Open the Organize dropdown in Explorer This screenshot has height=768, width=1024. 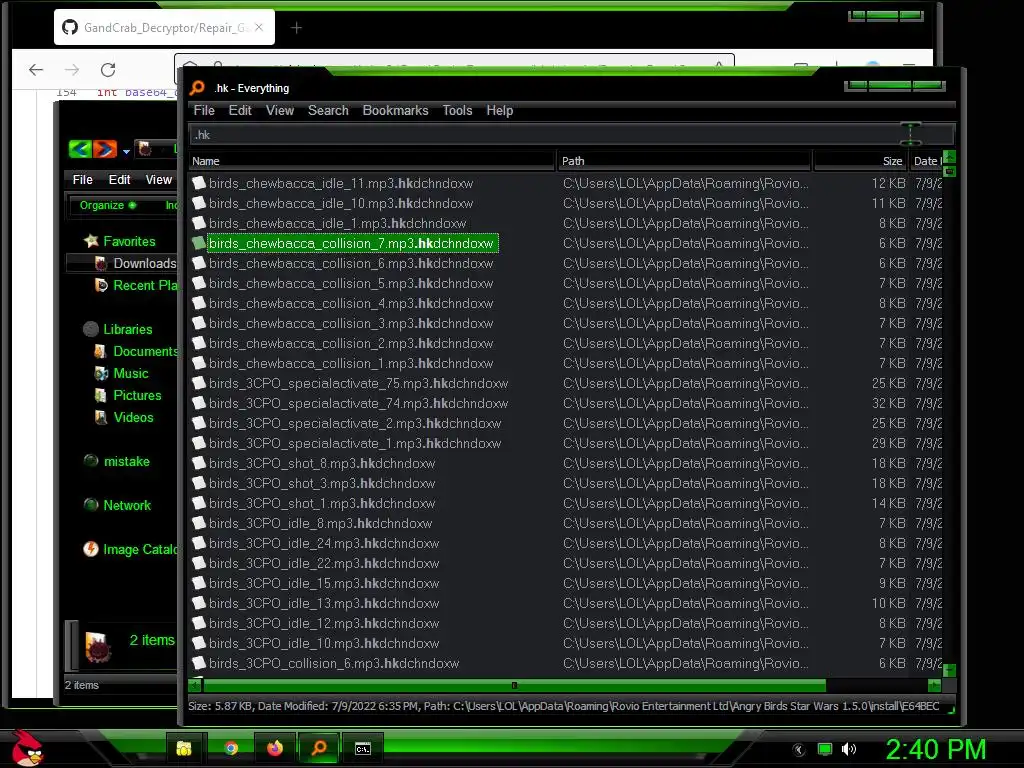tap(108, 205)
